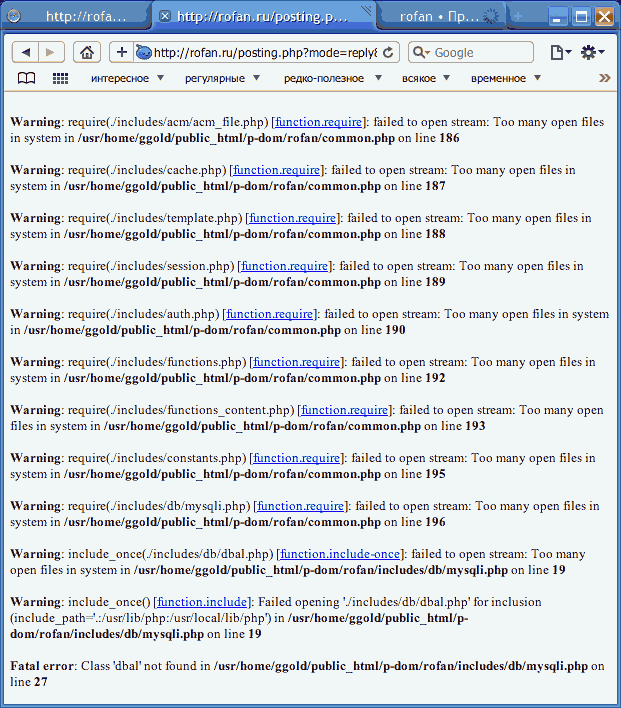Open search engine magnifier dropdown
The image size is (621, 708).
click(421, 52)
